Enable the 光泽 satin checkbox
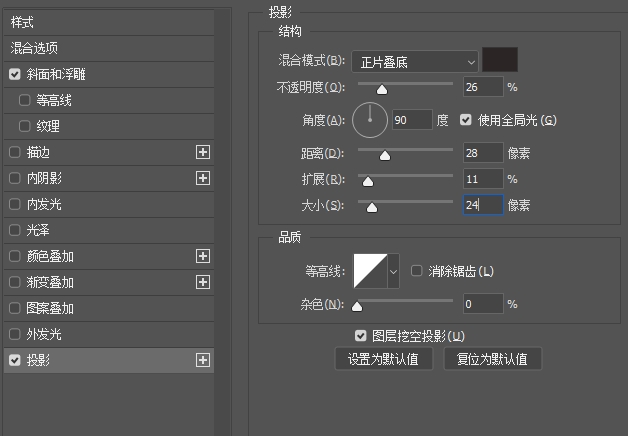Image resolution: width=628 pixels, height=436 pixels. 15,230
